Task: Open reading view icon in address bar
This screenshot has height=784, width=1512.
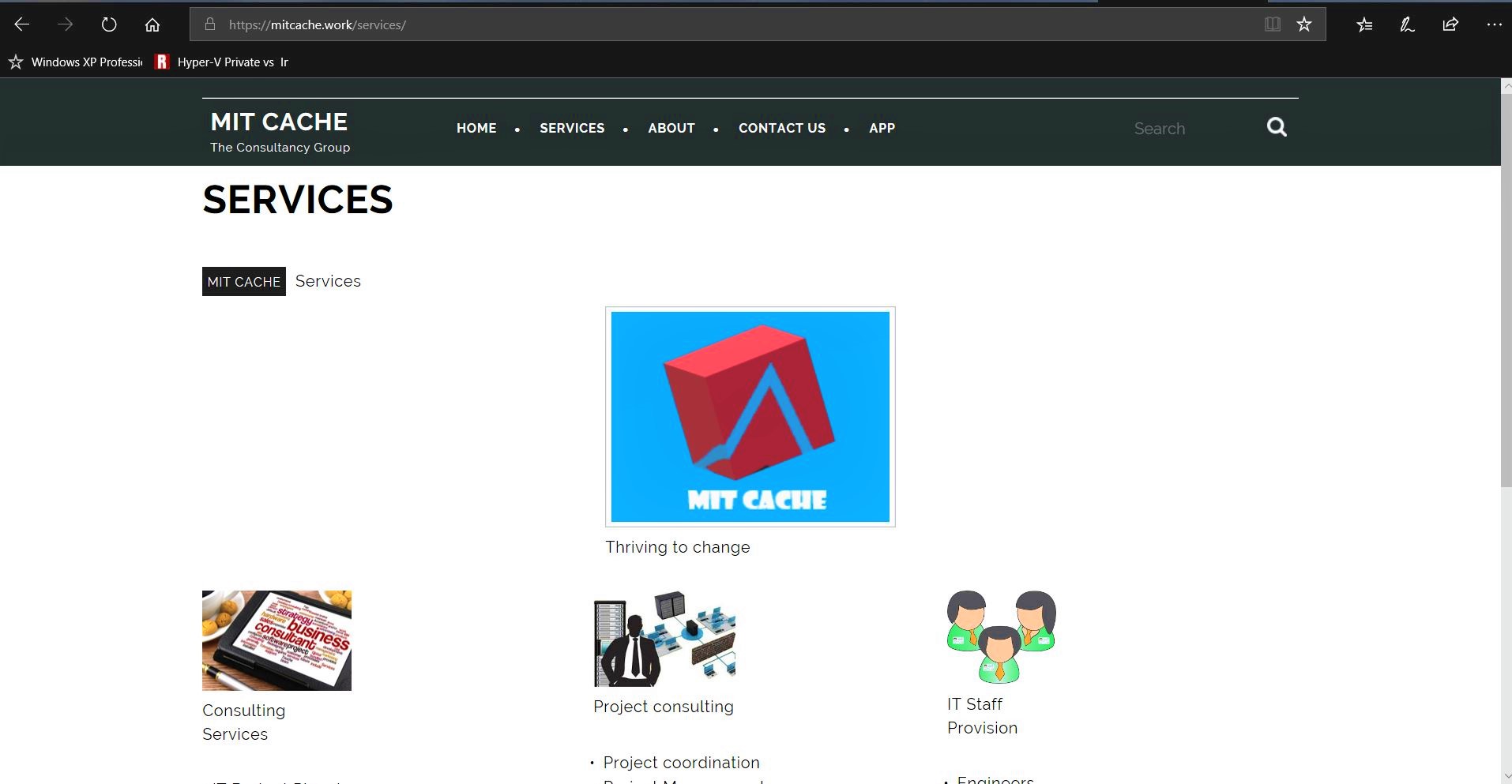Action: point(1272,24)
